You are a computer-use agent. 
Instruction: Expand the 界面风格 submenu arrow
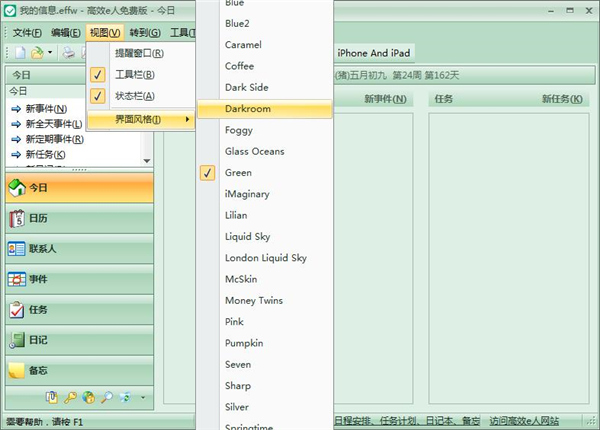pos(187,120)
